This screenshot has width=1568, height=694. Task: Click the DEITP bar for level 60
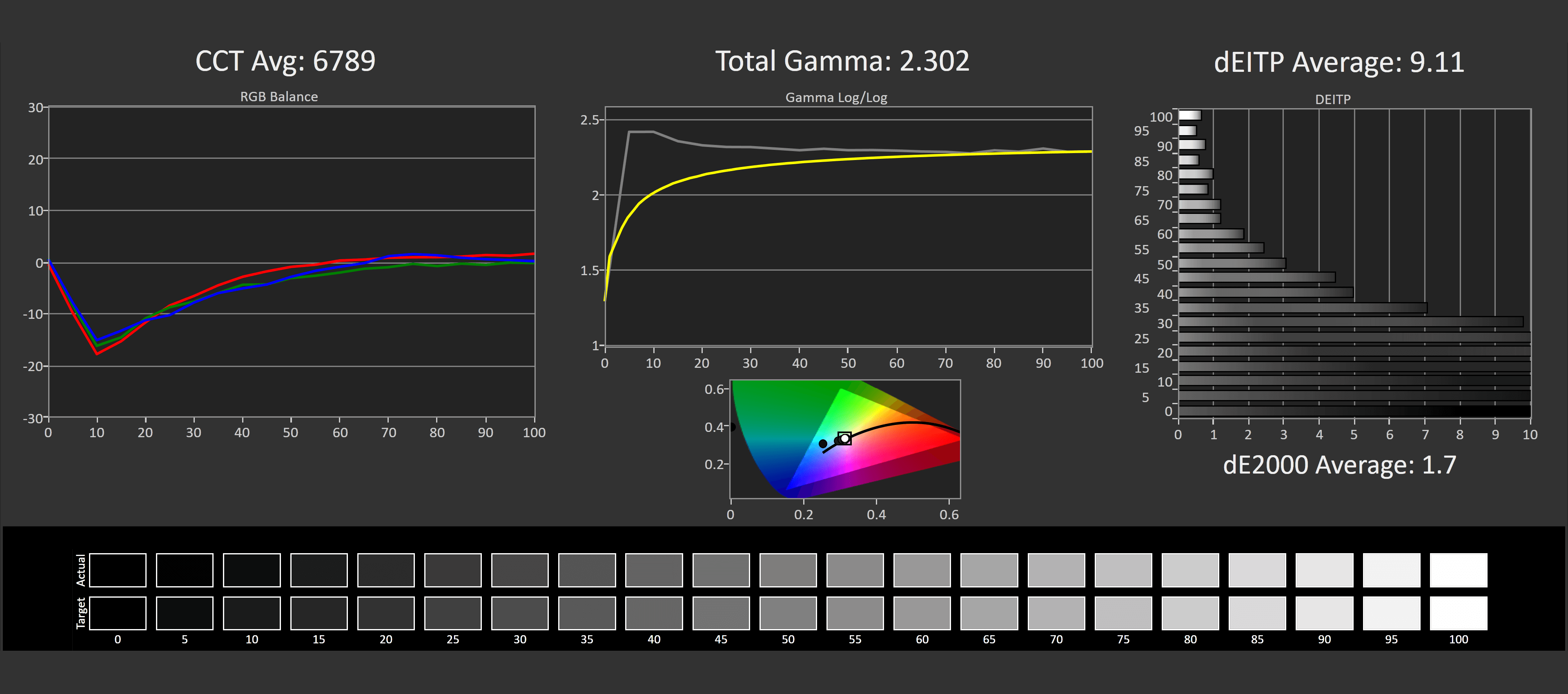[x=1211, y=234]
